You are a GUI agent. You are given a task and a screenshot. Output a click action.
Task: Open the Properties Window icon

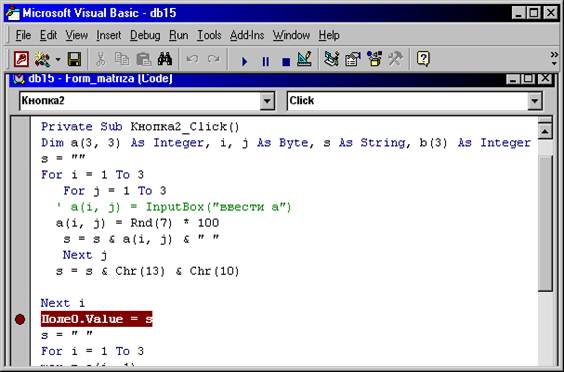click(x=353, y=59)
